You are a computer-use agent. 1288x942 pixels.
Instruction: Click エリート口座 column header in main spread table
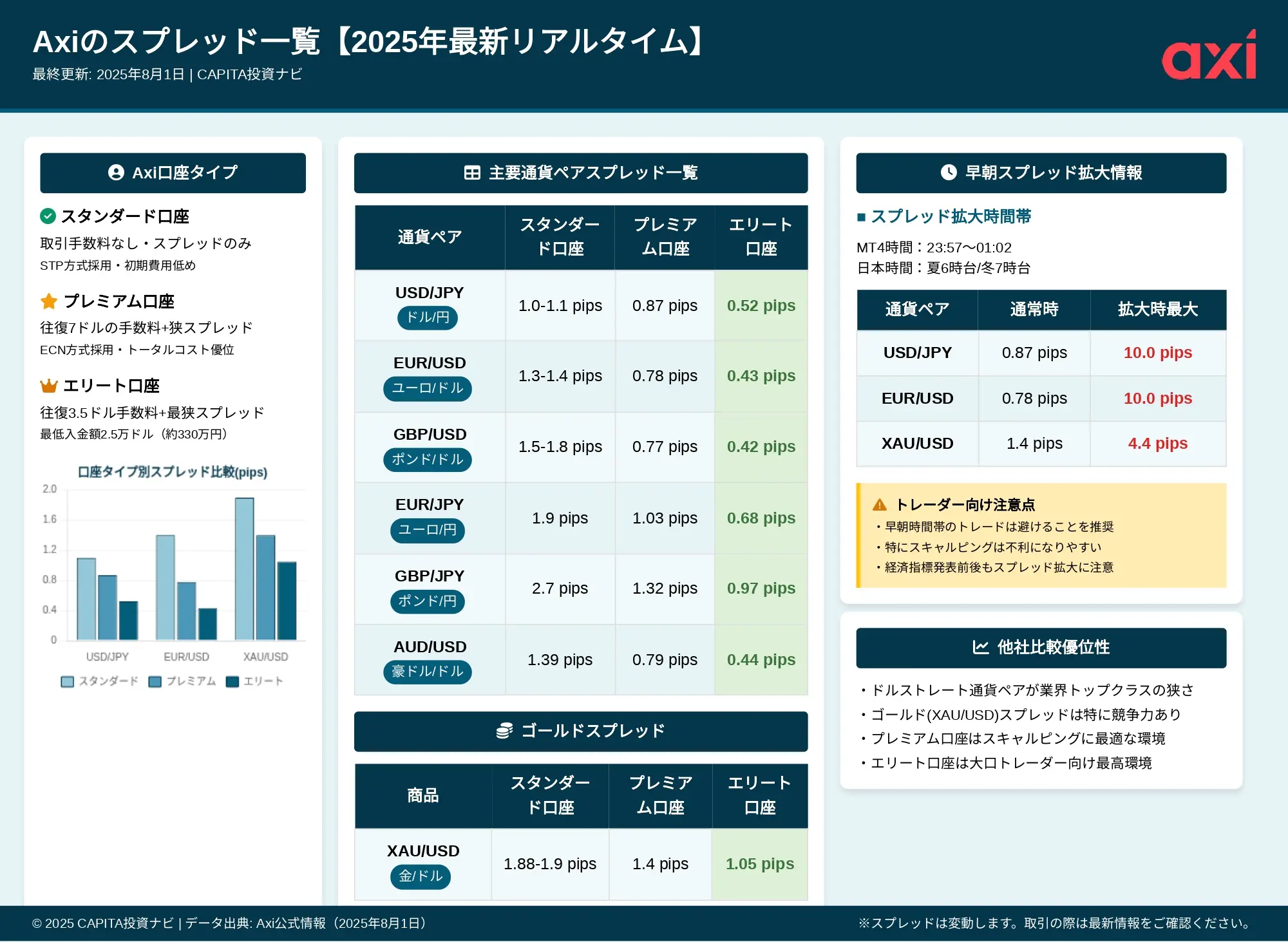[x=761, y=237]
